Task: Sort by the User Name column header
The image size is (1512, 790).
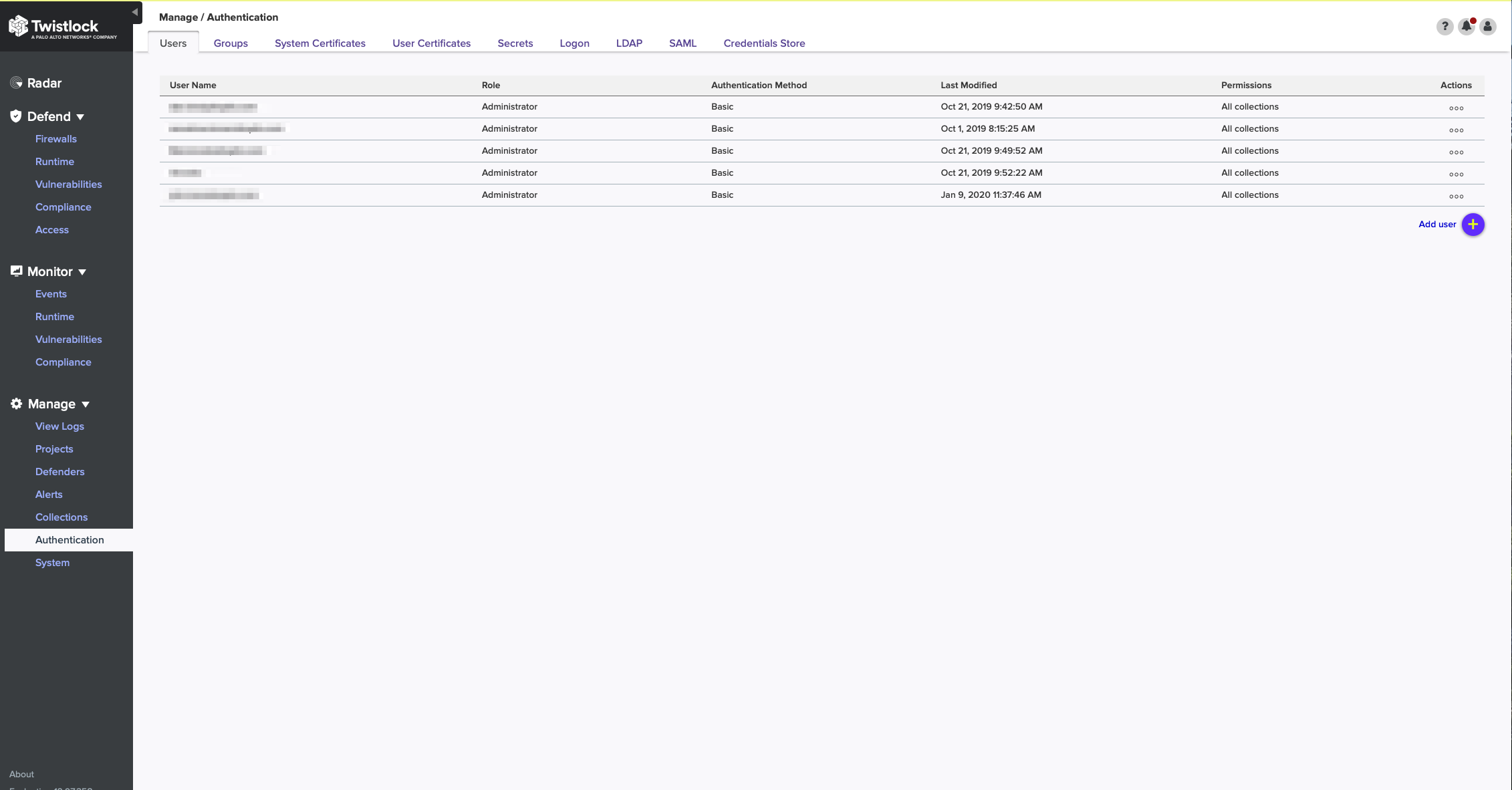Action: pos(193,86)
